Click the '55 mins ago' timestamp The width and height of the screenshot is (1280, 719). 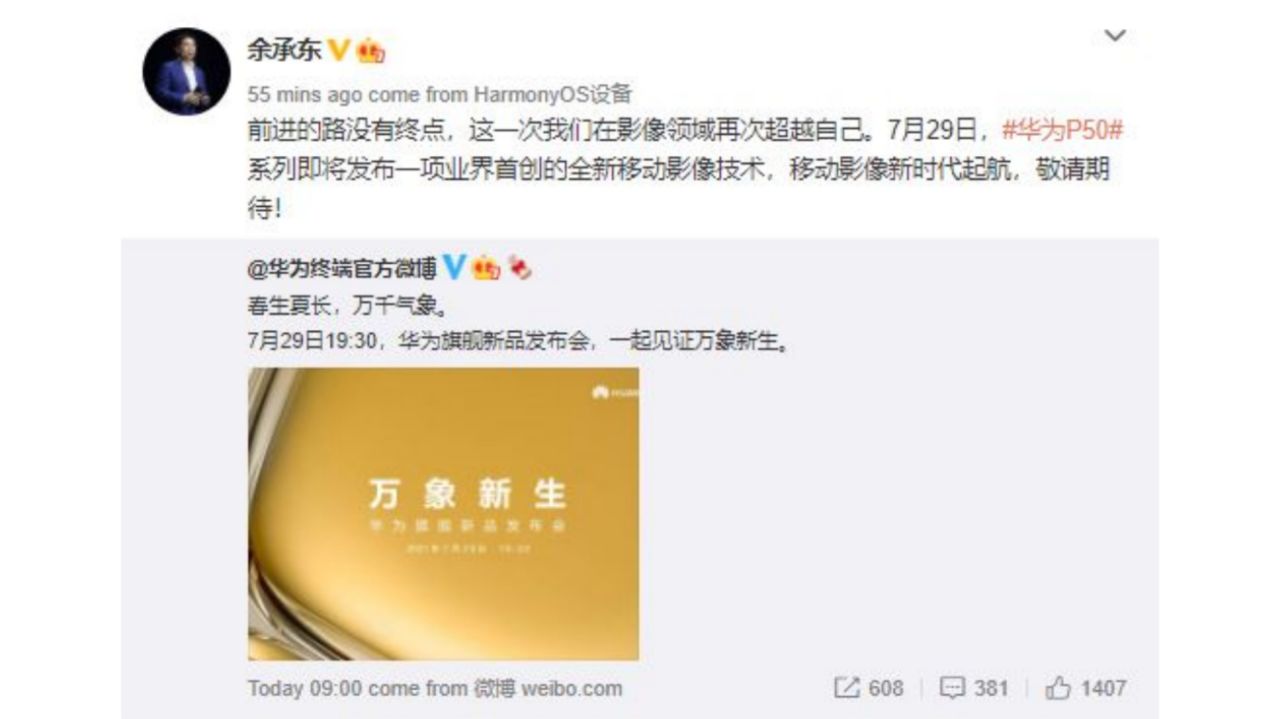click(305, 95)
